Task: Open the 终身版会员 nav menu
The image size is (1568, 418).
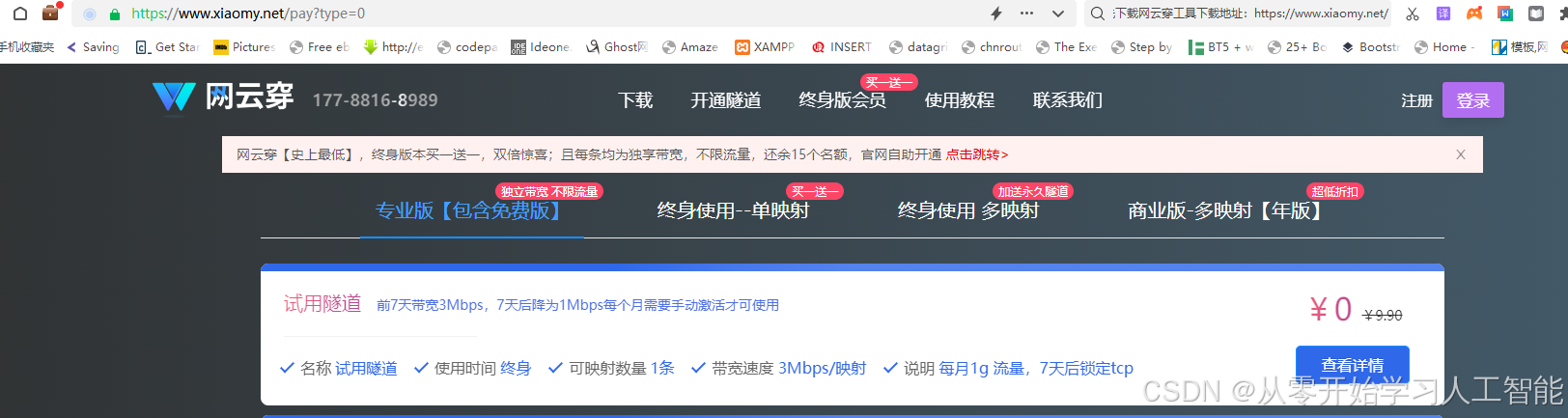Action: point(843,100)
